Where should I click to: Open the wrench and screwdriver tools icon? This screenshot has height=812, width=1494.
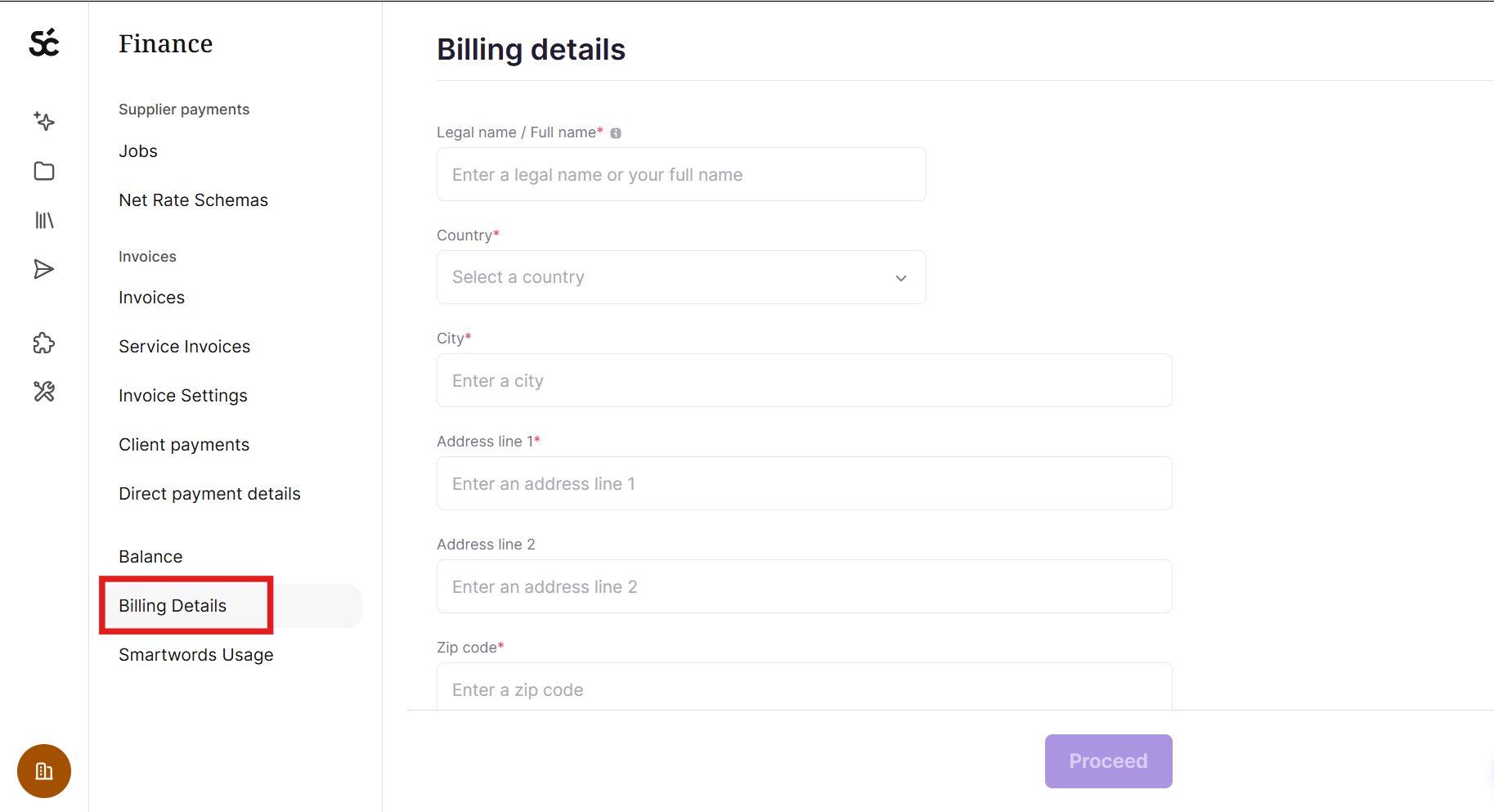(44, 392)
